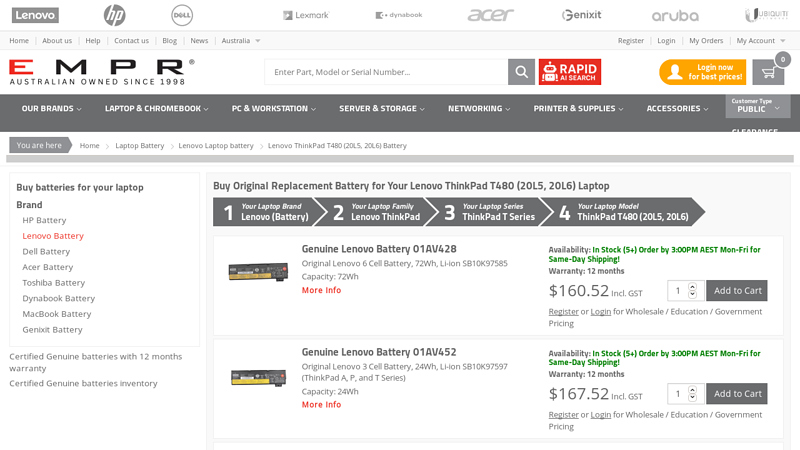800x450 pixels.
Task: Expand the Australia region dropdown
Action: [x=241, y=41]
